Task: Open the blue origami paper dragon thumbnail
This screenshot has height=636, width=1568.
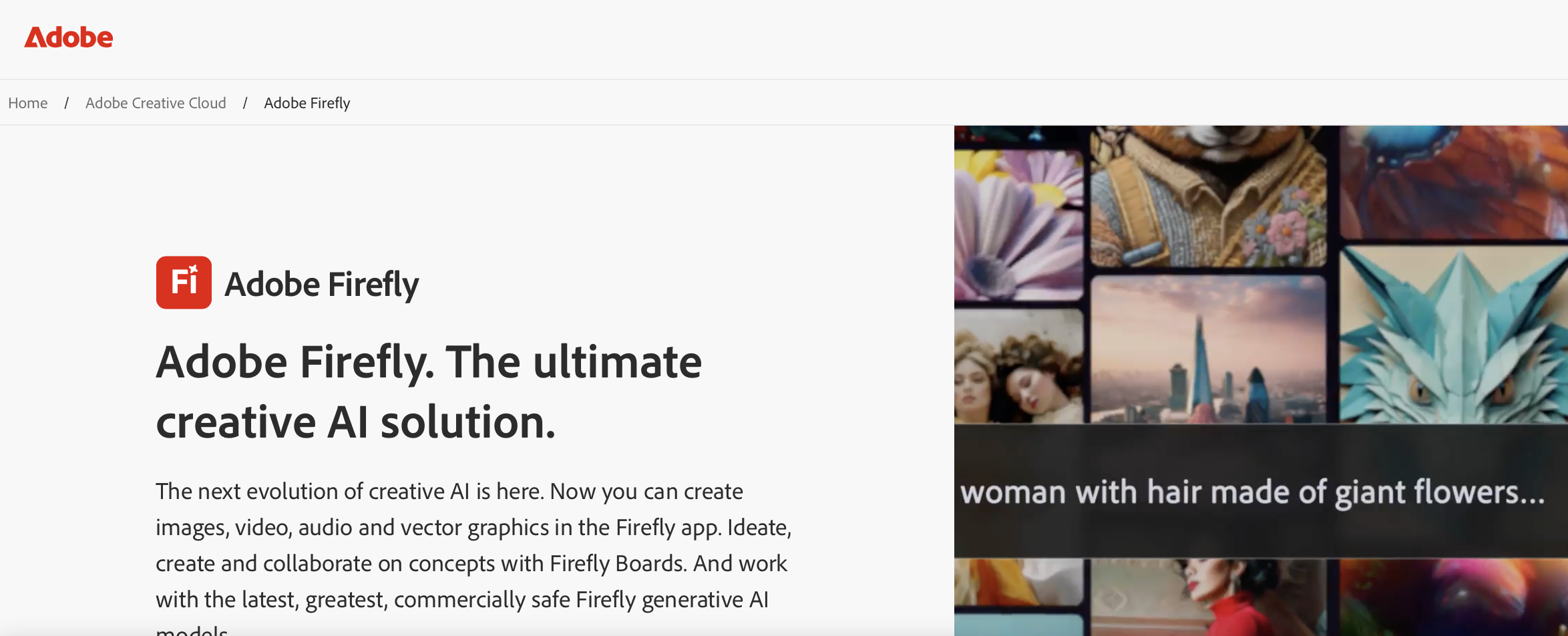Action: point(1453,334)
